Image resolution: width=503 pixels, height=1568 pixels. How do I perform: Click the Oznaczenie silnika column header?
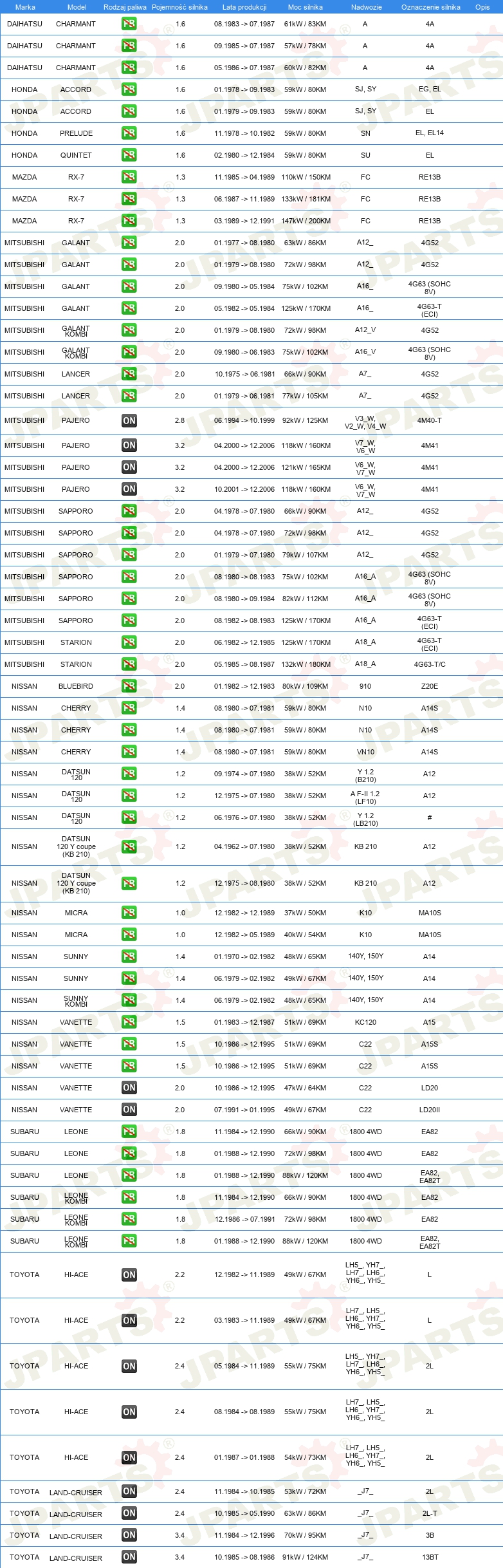[431, 7]
